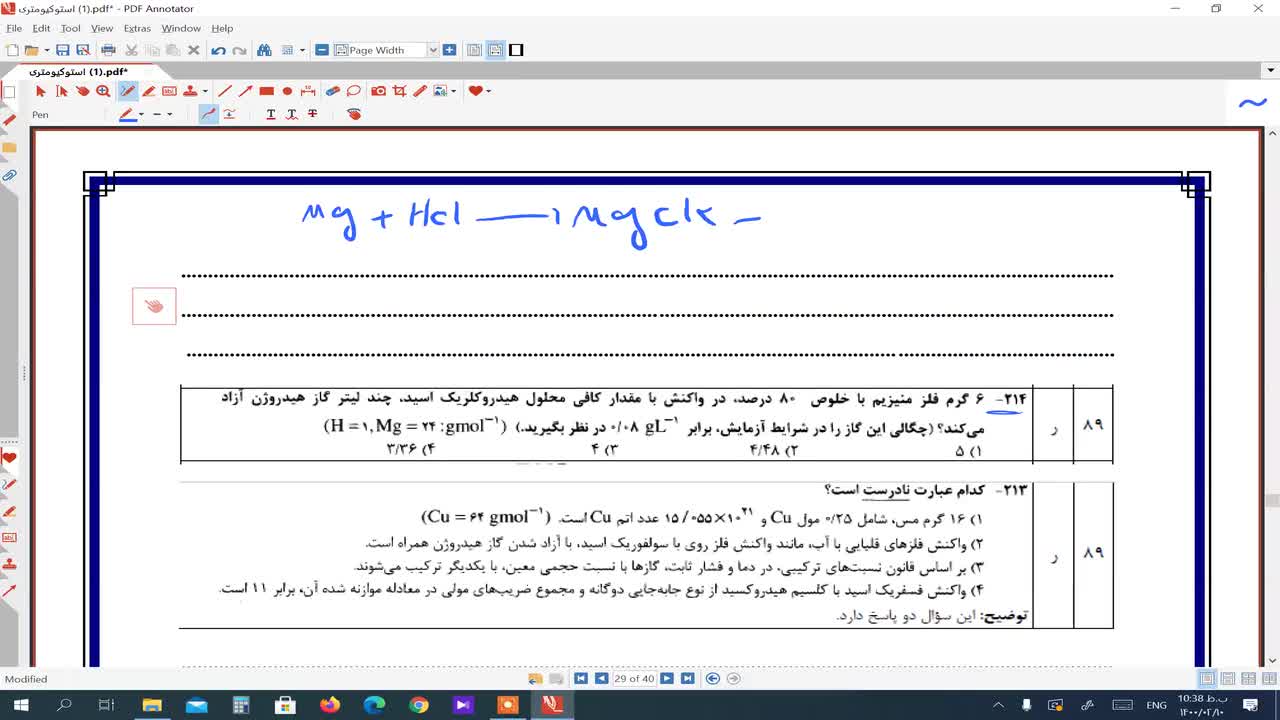Expand the favorites heart dropdown
1280x720 pixels.
click(488, 91)
